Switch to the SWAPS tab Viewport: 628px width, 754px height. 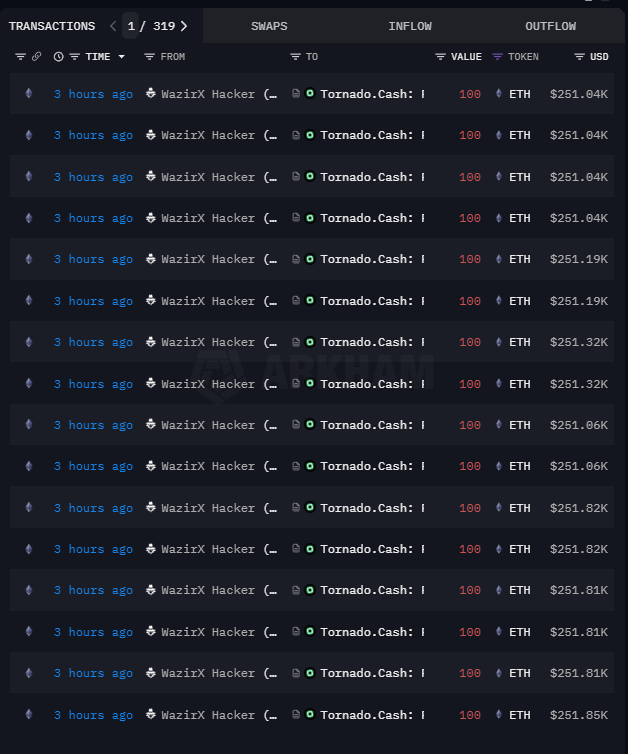click(x=269, y=26)
